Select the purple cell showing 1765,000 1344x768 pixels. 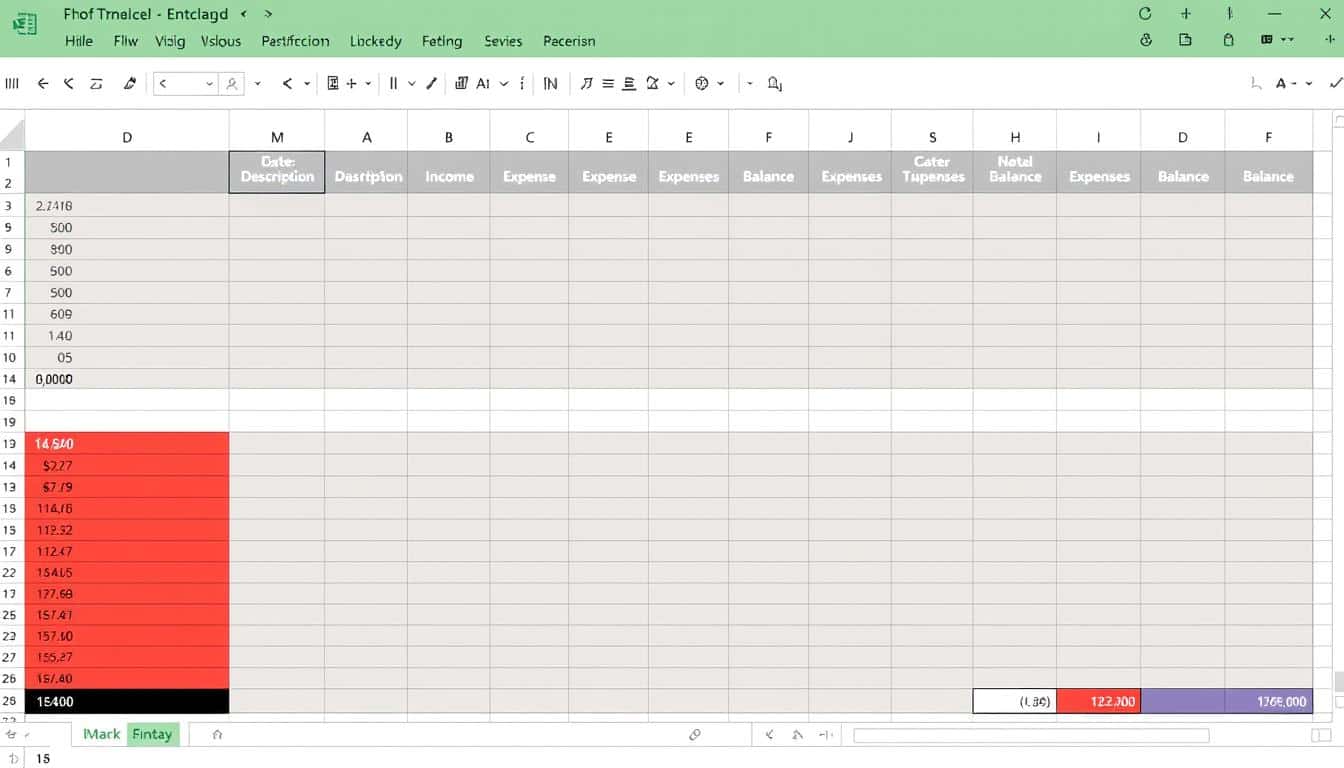[1268, 701]
